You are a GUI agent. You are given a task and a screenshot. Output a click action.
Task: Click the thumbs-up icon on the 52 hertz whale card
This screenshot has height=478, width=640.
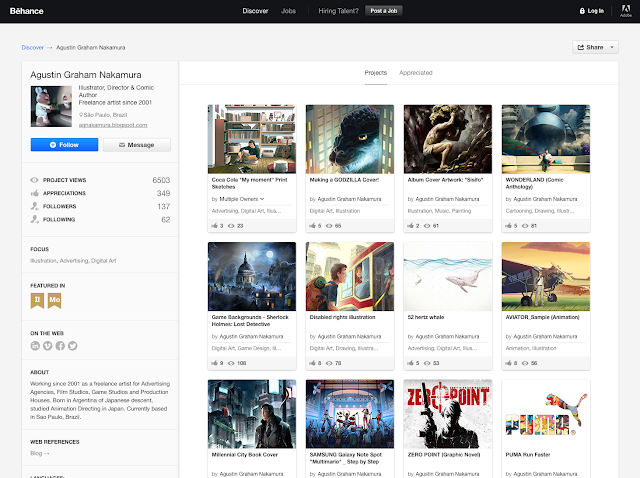pyautogui.click(x=411, y=363)
